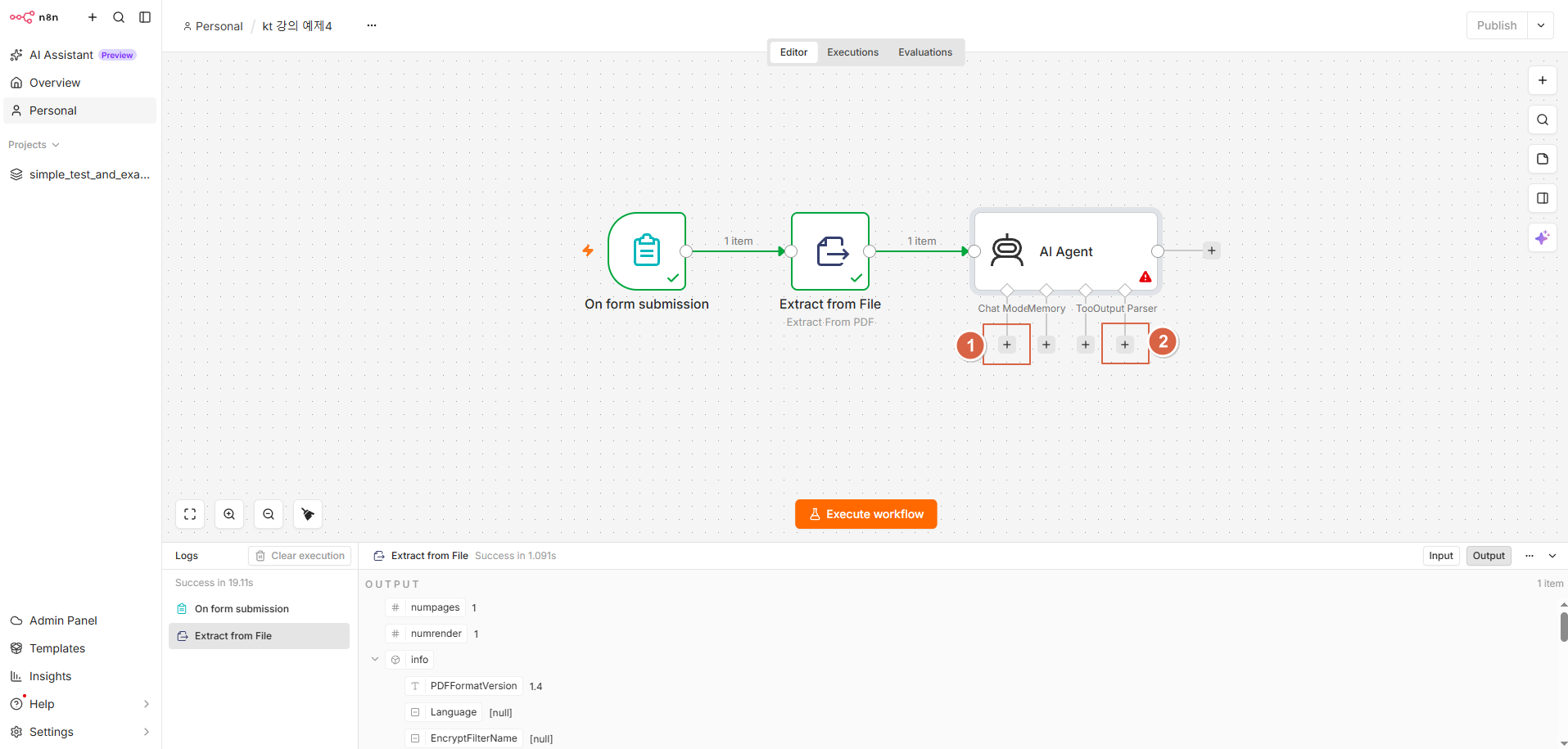Click the Publish button
Image resolution: width=1568 pixels, height=749 pixels.
pyautogui.click(x=1497, y=25)
